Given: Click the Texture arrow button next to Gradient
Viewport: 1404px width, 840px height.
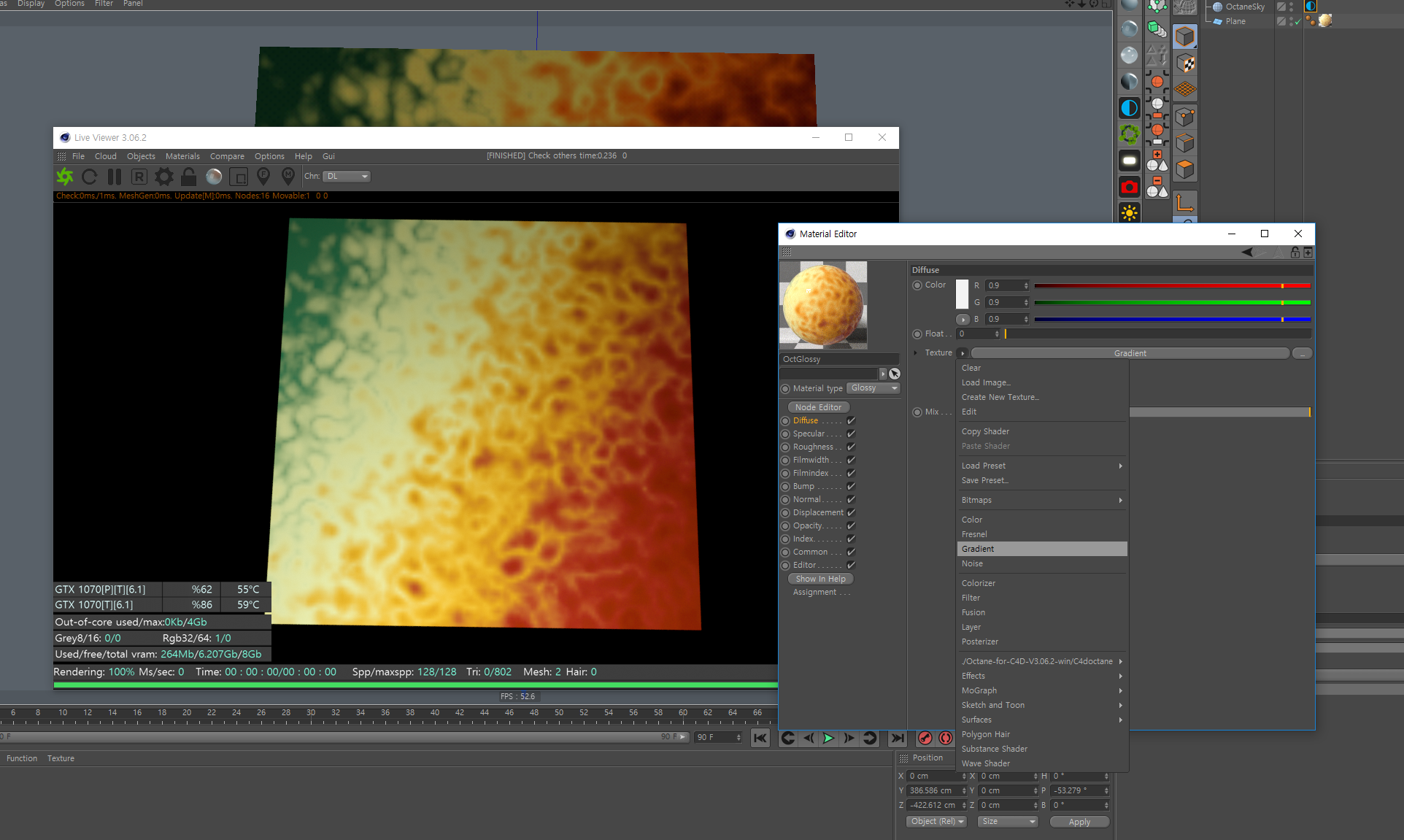Looking at the screenshot, I should (963, 353).
